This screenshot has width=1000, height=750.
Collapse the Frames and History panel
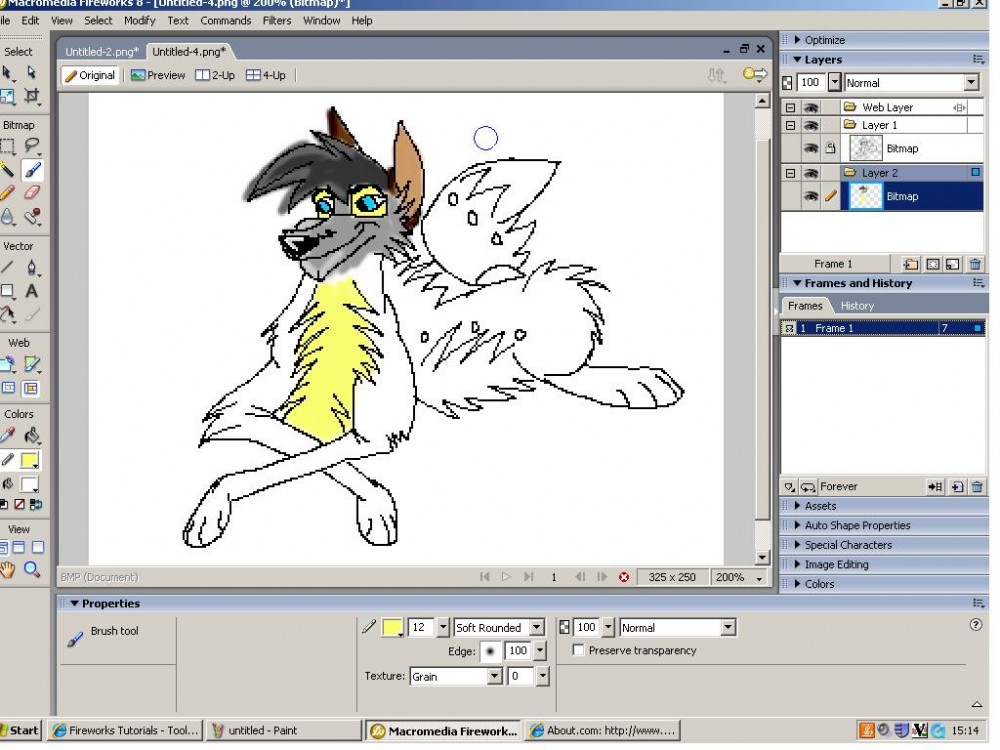pyautogui.click(x=797, y=283)
